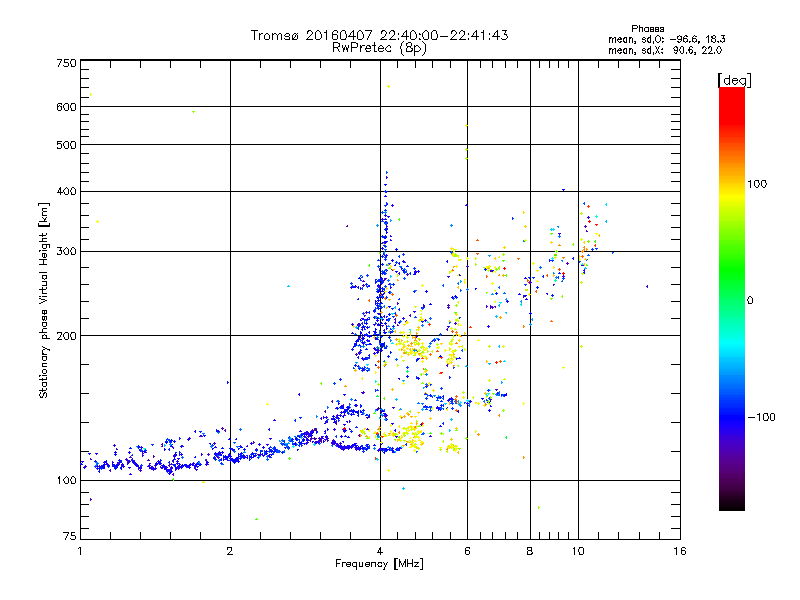Click the "Phases" statistics heading

coord(647,29)
